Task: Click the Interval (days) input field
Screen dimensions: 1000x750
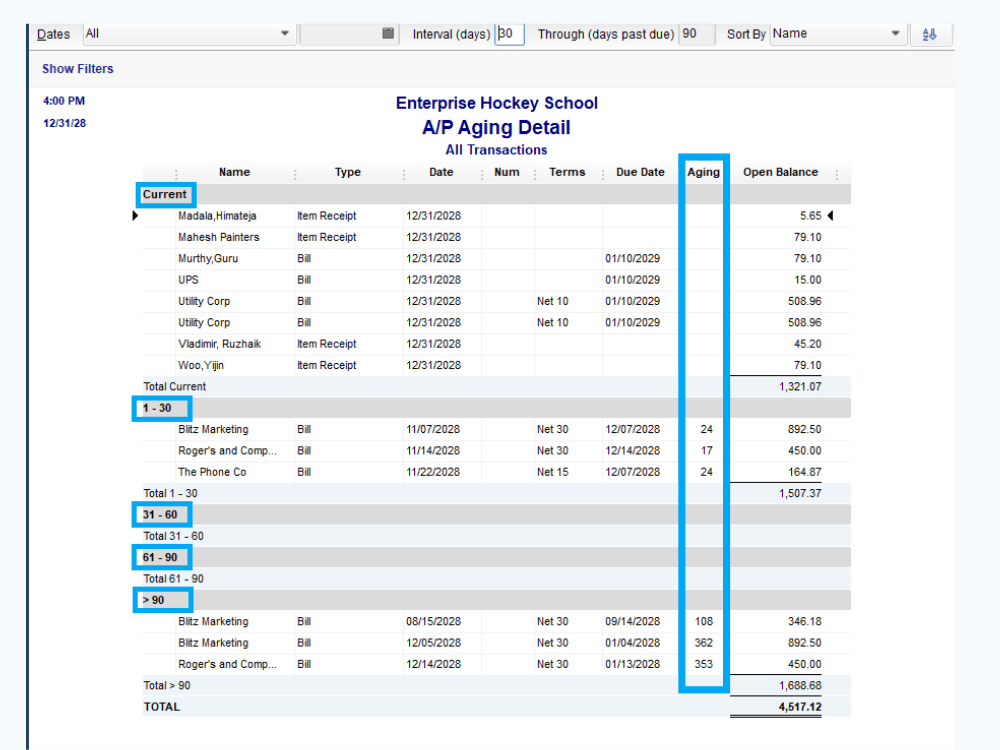Action: coord(510,34)
